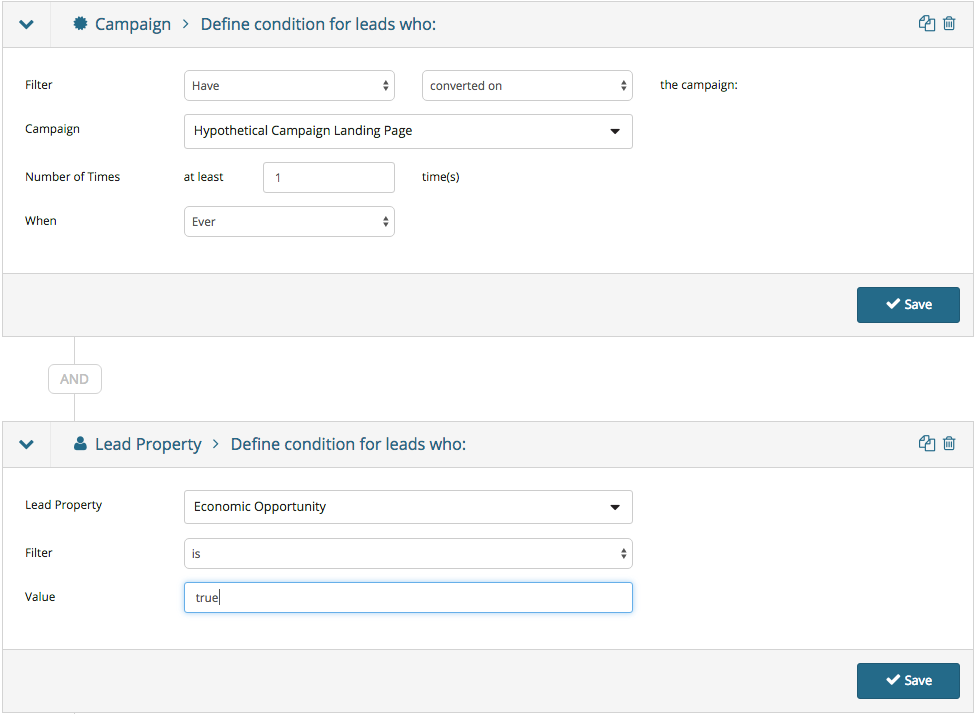The height and width of the screenshot is (714, 977).
Task: Click the Campaign gear icon in the header
Action: (x=80, y=24)
